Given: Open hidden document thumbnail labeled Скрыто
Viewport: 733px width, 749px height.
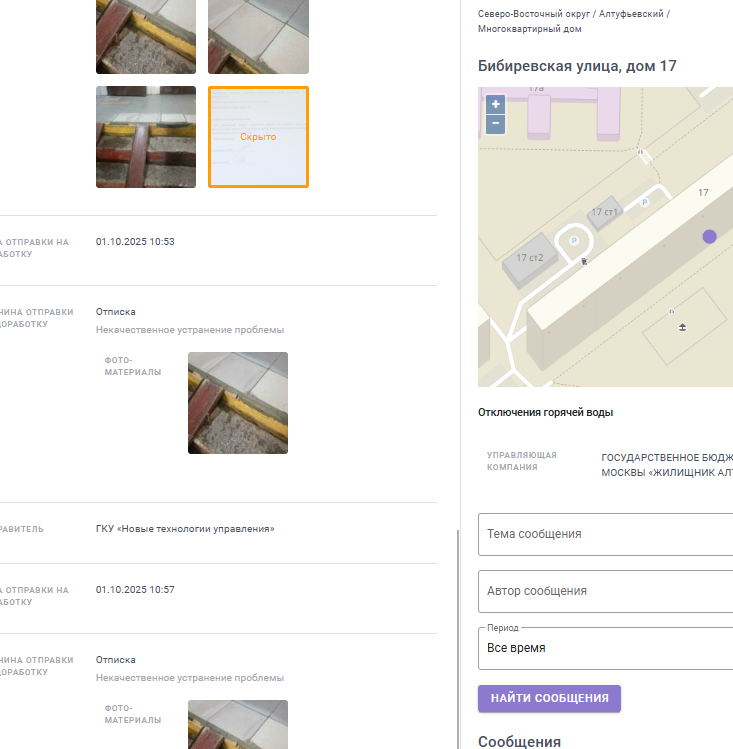Looking at the screenshot, I should 258,137.
